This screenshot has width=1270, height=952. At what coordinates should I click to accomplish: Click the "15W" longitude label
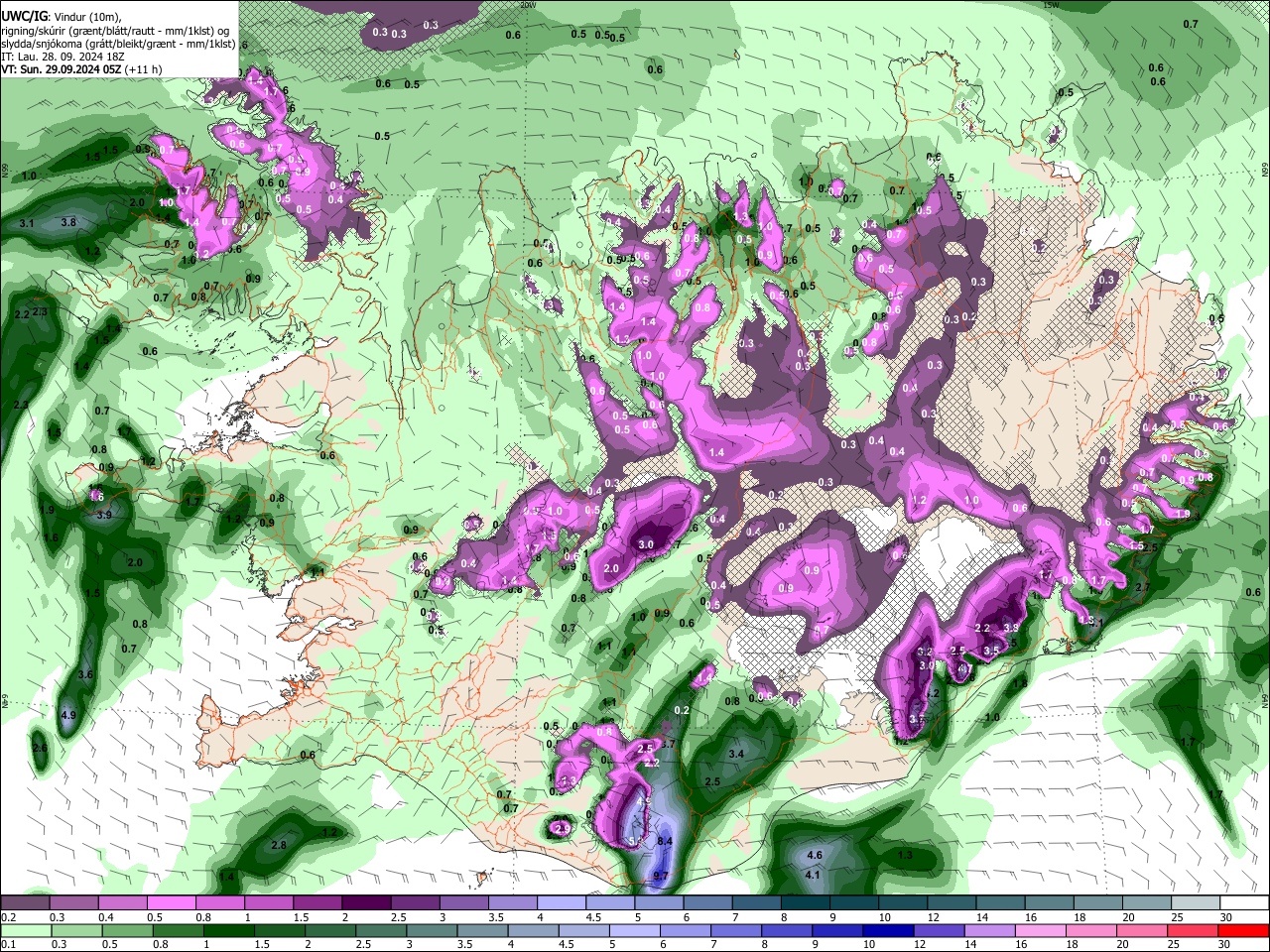coord(1051,4)
